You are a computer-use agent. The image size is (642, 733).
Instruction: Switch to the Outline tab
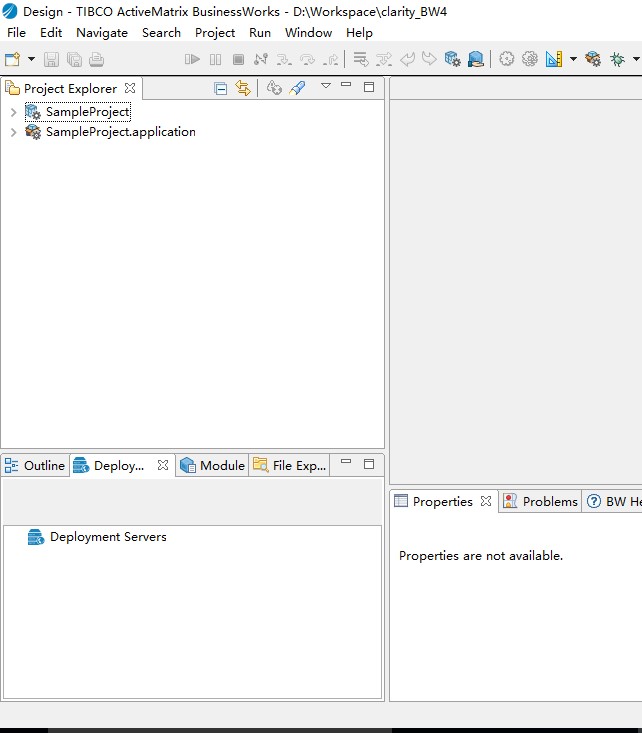pyautogui.click(x=35, y=466)
